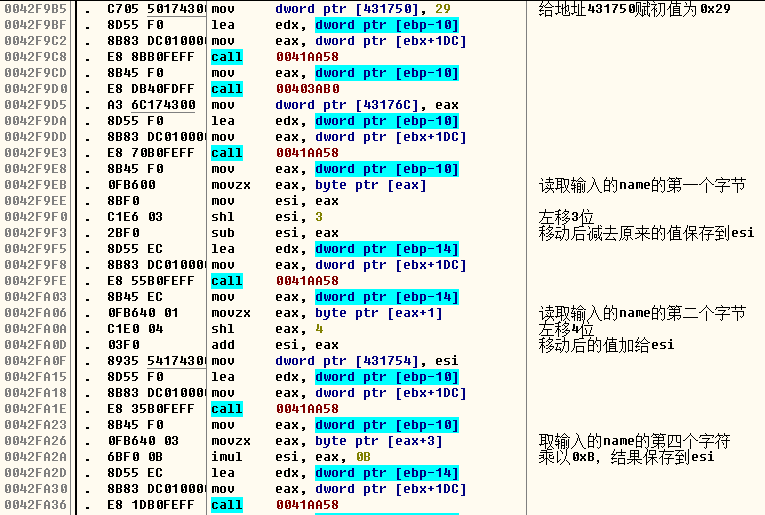Click operand dword ptr [43176C], eax
Screen dimensions: 765x515
click(366, 105)
